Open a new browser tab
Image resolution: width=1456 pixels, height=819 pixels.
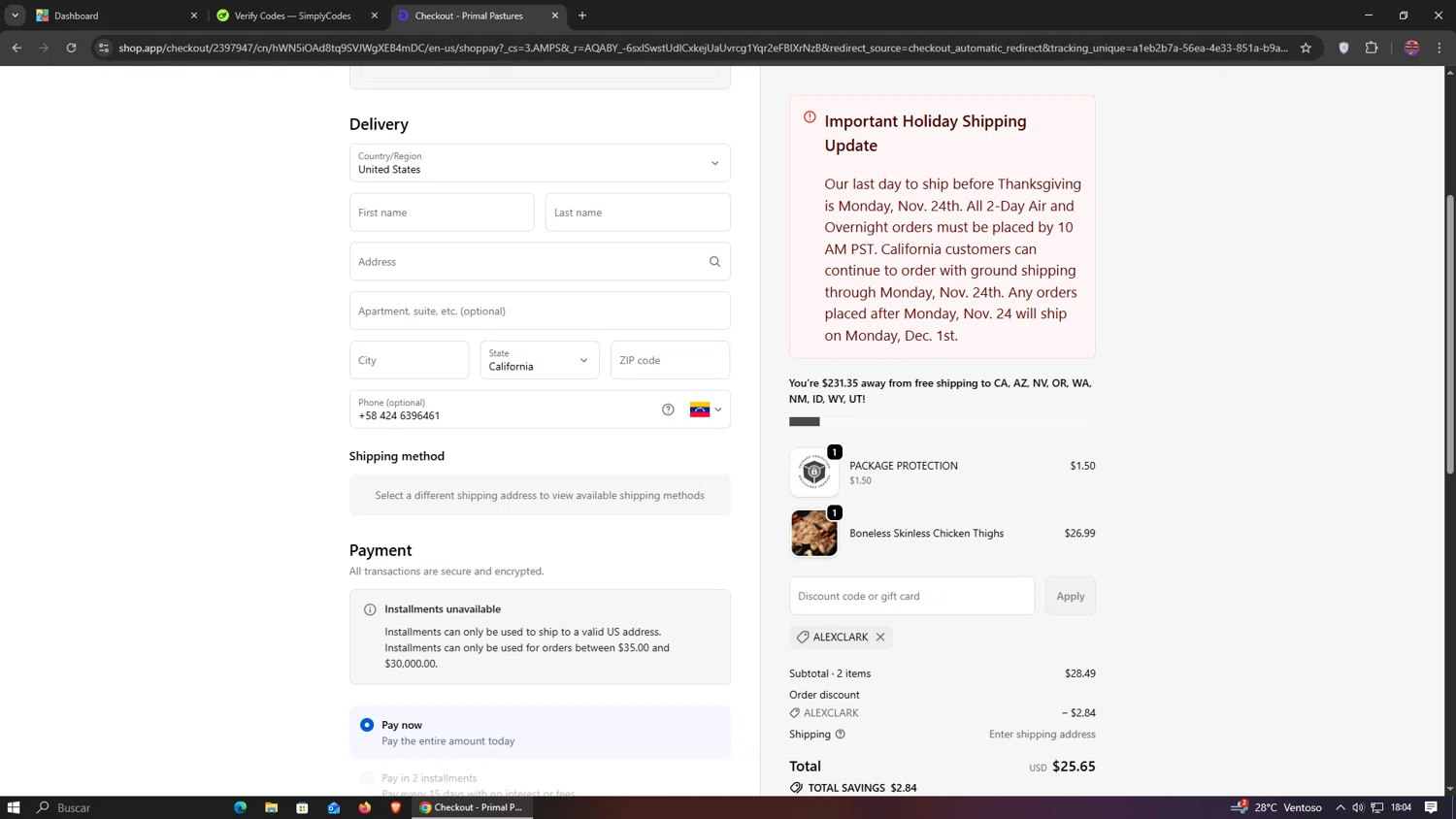pyautogui.click(x=582, y=16)
